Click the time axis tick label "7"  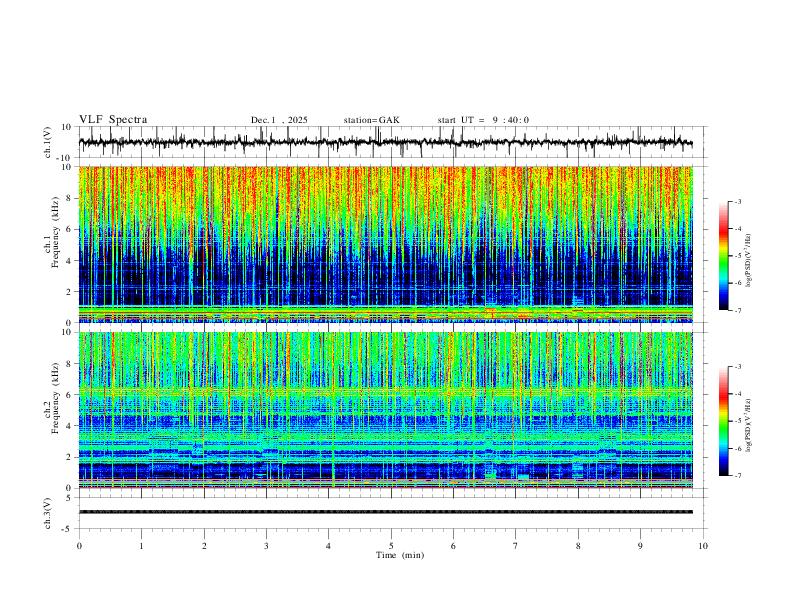[516, 546]
